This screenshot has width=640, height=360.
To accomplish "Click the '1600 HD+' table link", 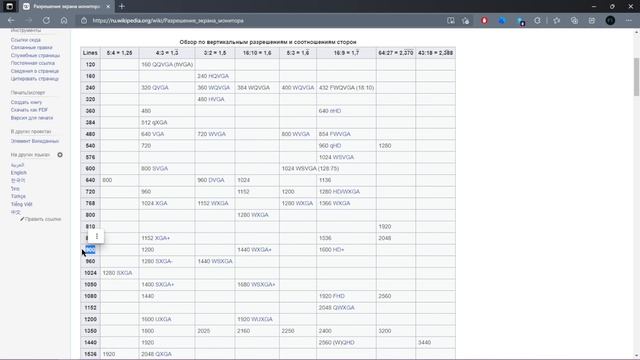I will click(x=331, y=250).
